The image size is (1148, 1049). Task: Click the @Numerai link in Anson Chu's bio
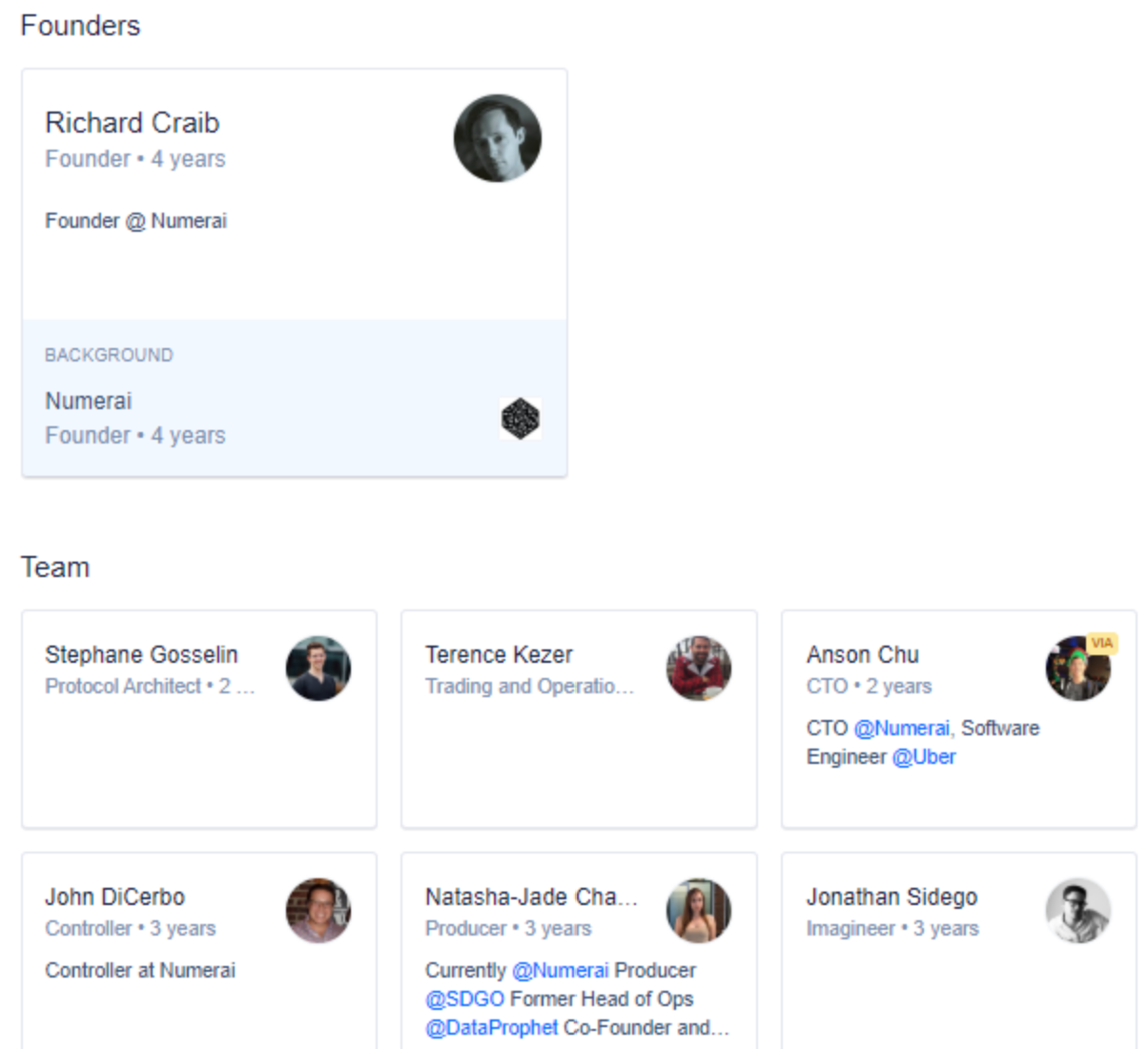(x=902, y=729)
